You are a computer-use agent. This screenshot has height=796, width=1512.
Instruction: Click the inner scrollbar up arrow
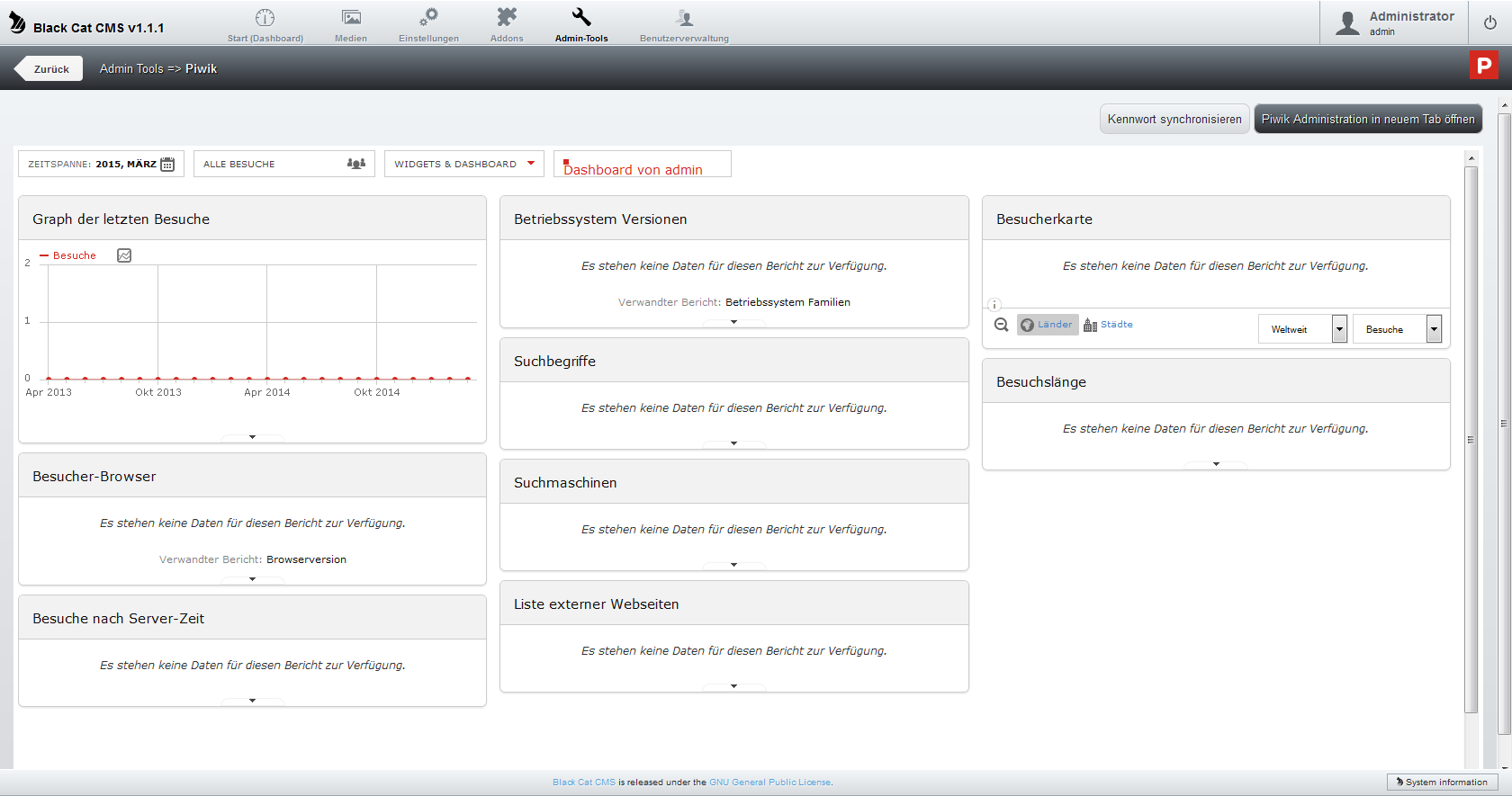(x=1471, y=158)
